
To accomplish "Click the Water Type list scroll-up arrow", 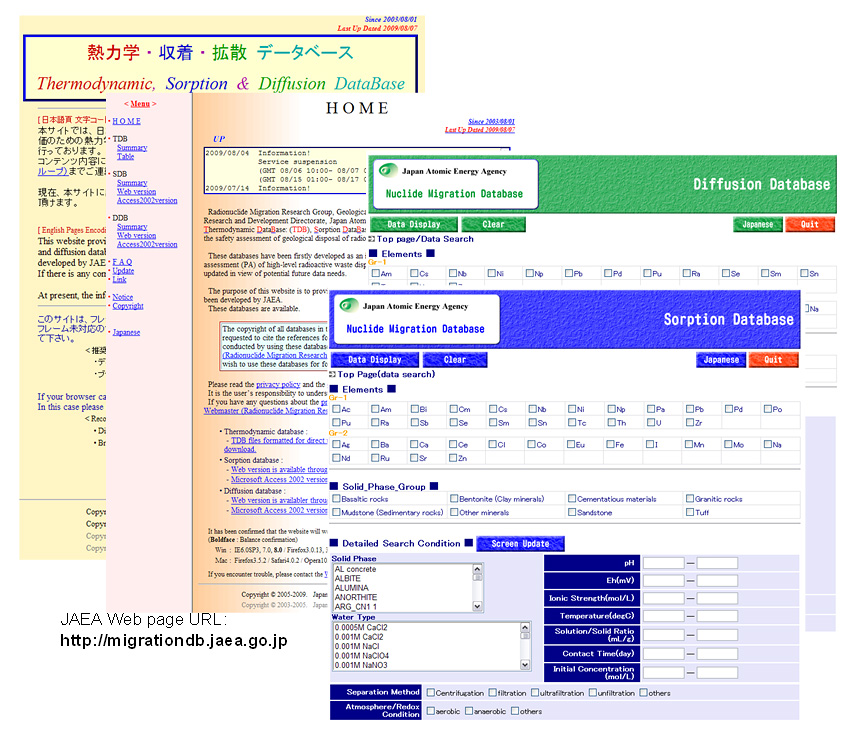I will (525, 628).
